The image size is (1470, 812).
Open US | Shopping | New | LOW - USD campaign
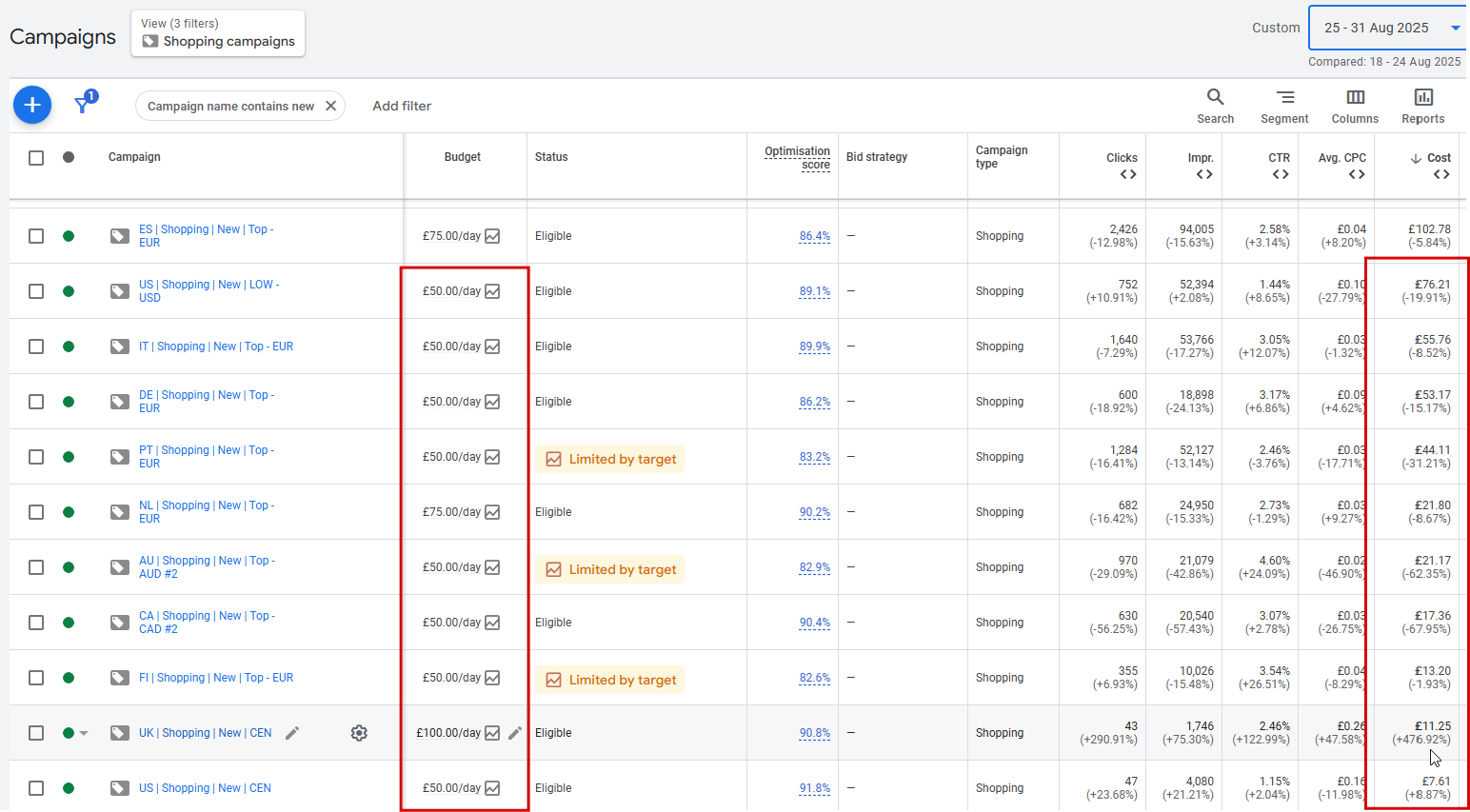(x=209, y=291)
